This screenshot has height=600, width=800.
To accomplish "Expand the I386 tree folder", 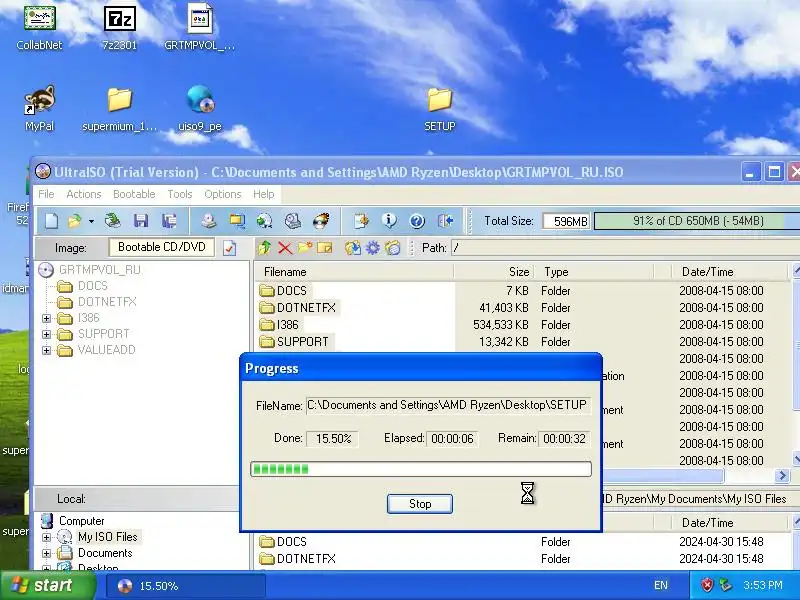I will (x=46, y=318).
